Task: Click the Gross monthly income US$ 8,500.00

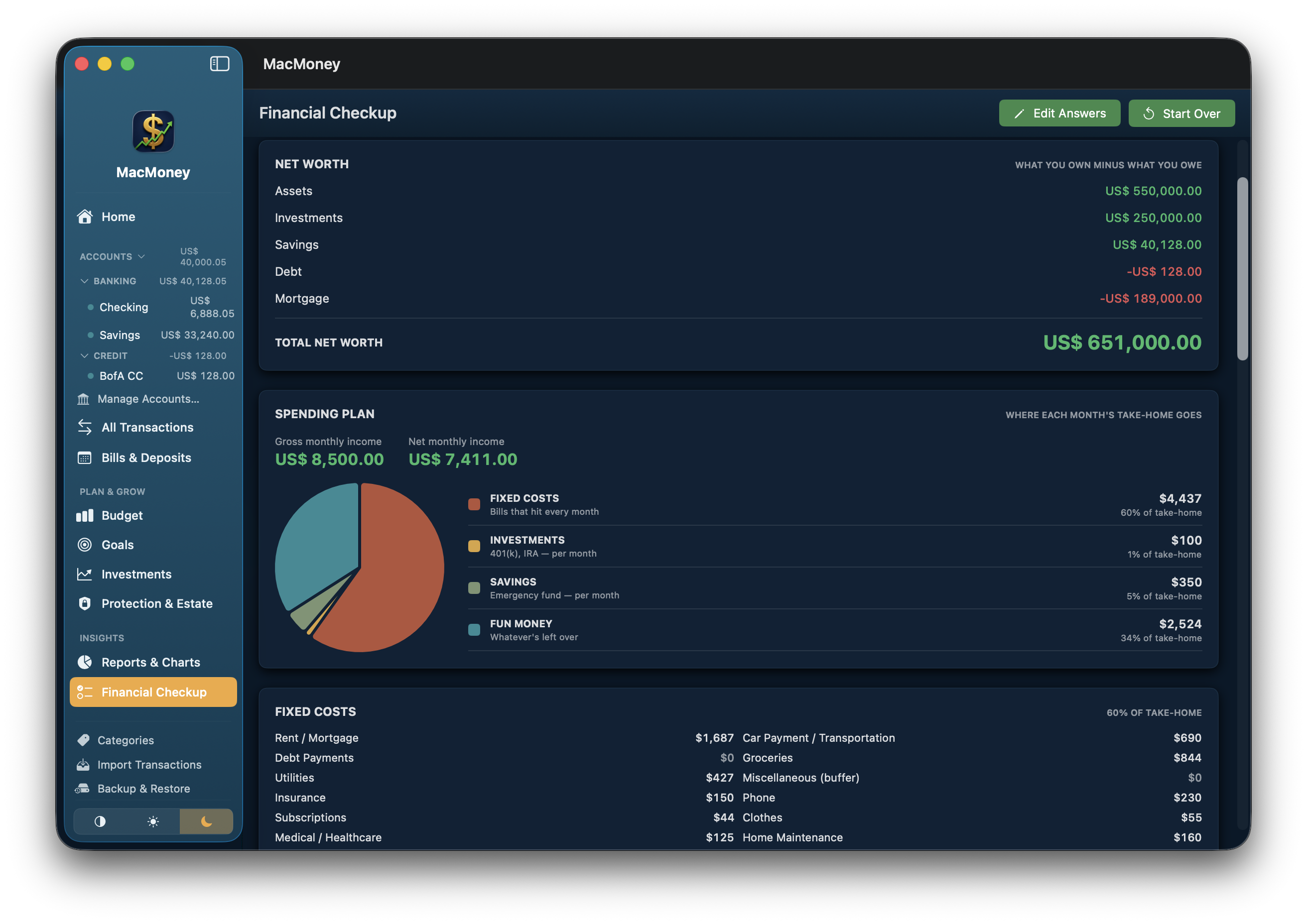Action: coord(329,459)
